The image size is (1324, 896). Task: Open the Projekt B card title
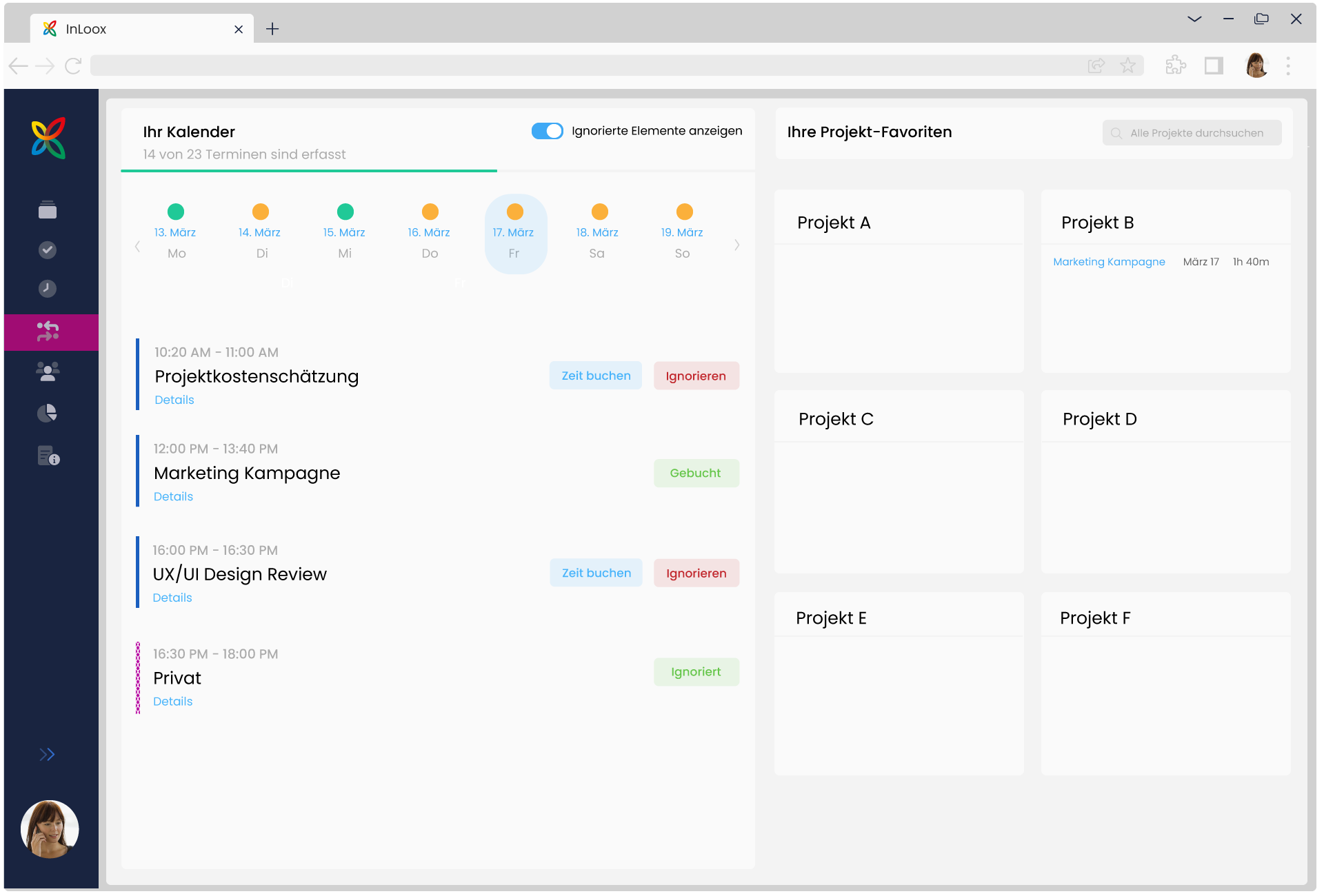[x=1098, y=223]
